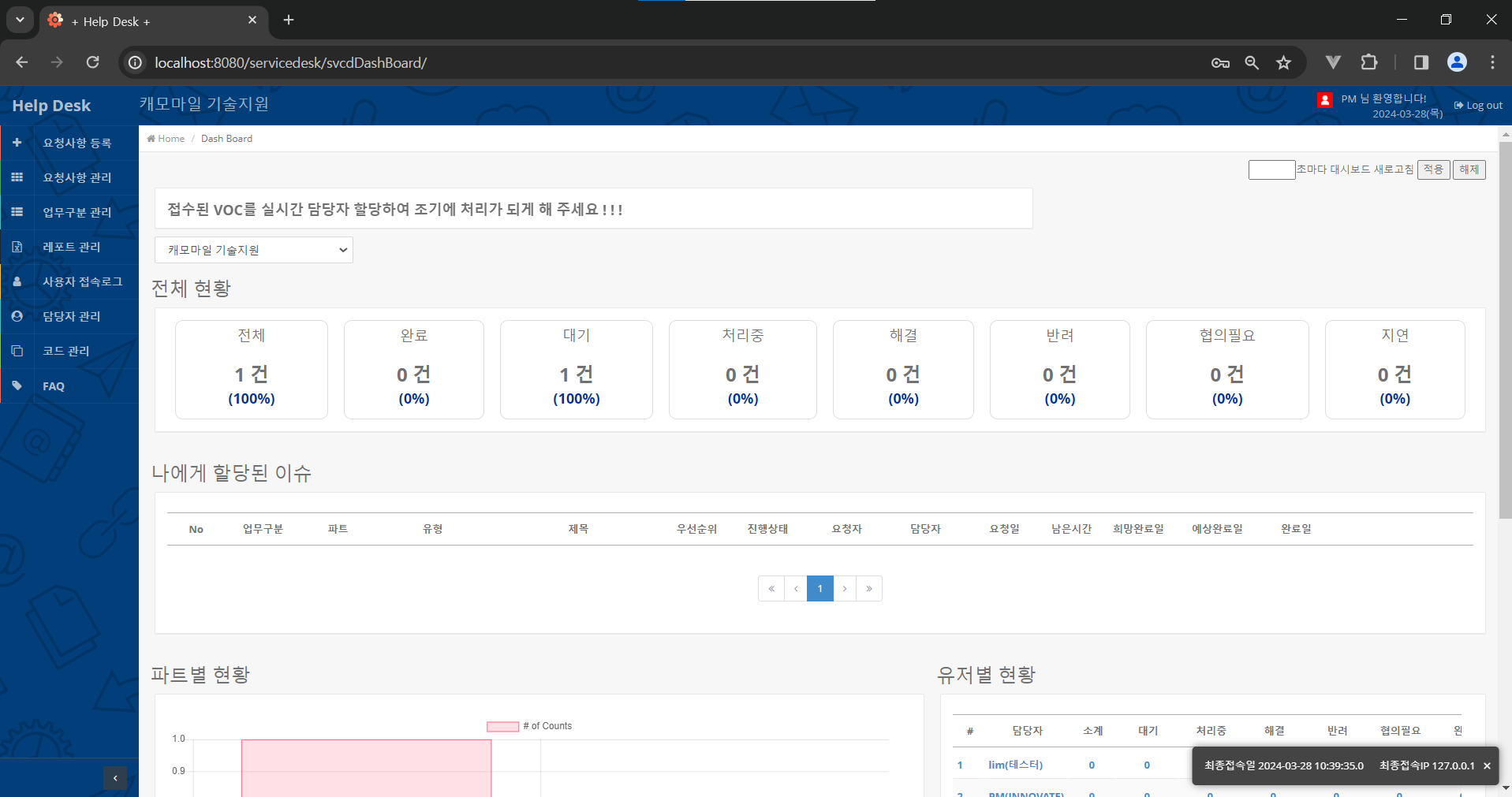Open the Chrome three-dot menu

point(1491,62)
